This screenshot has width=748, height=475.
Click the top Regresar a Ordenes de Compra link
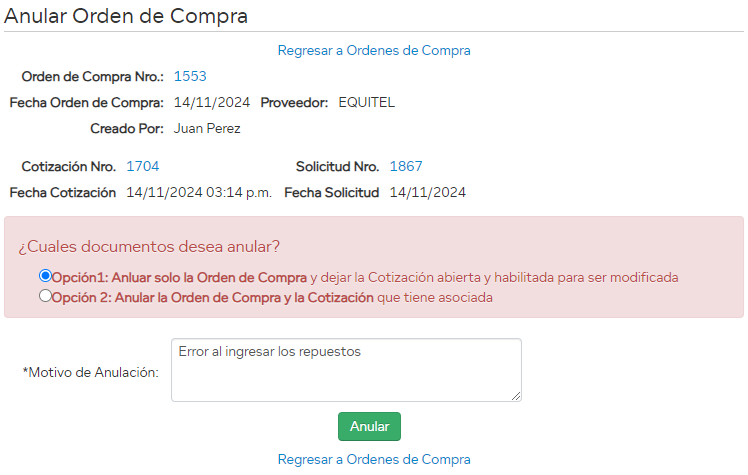point(374,50)
